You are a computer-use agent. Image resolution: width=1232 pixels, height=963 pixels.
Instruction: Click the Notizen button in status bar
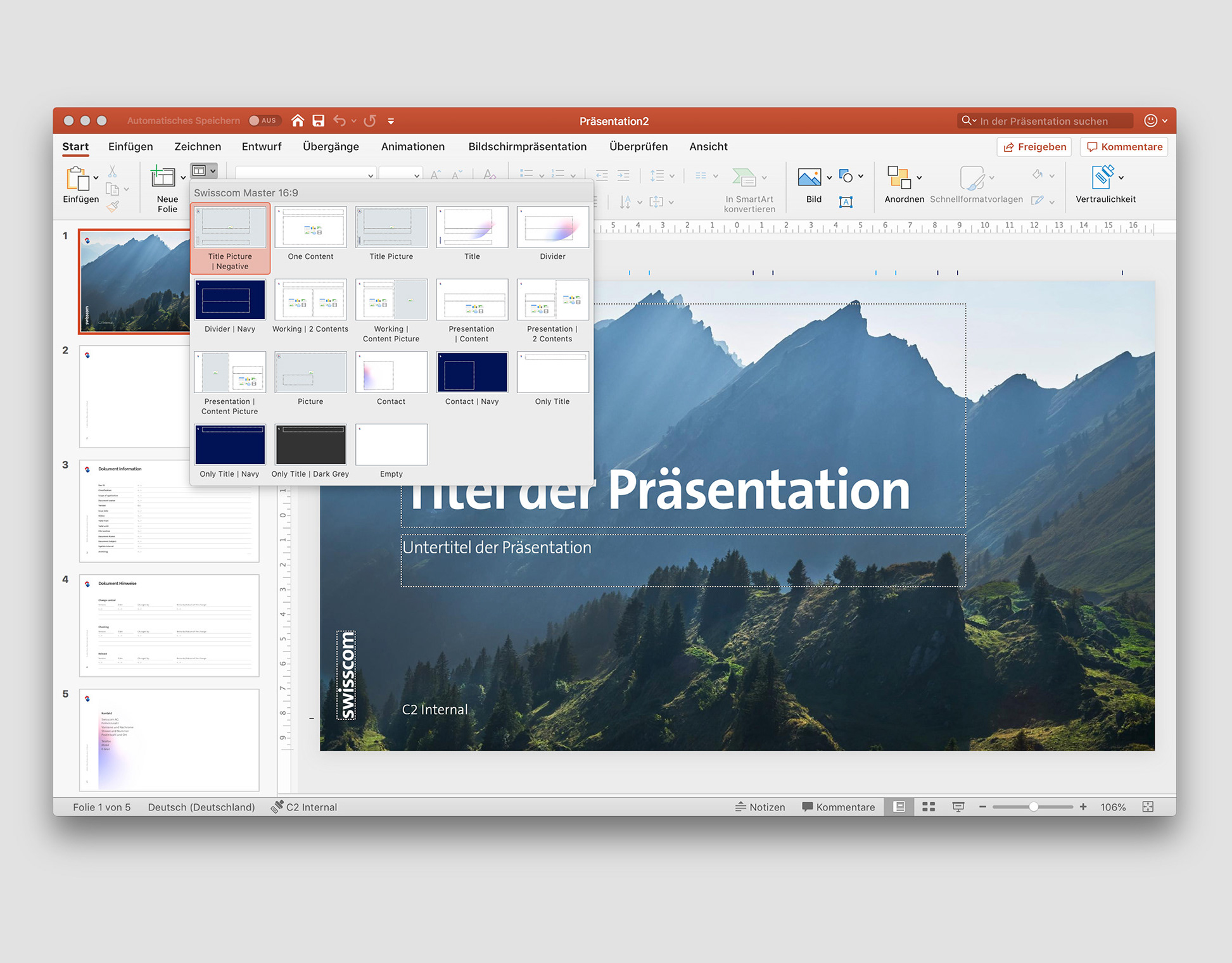tap(760, 807)
